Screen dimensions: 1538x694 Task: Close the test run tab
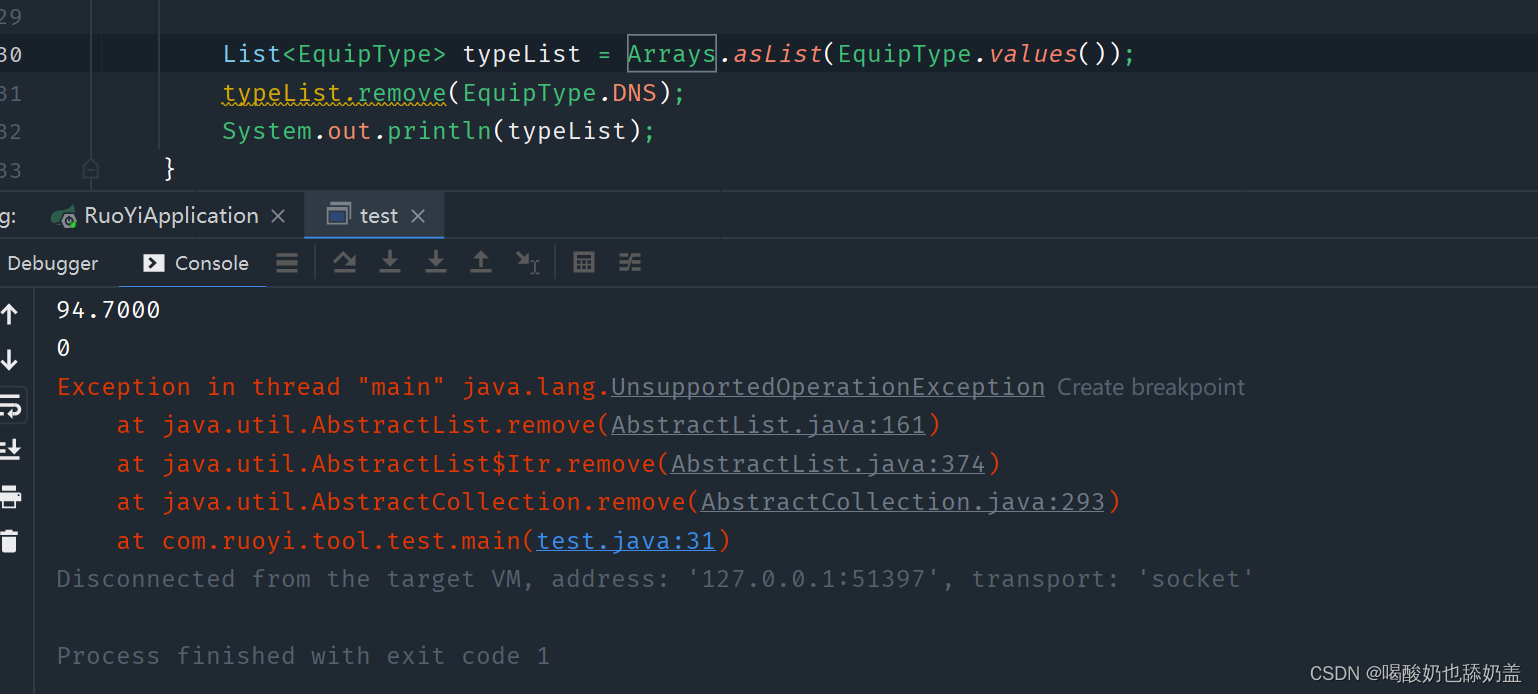click(x=419, y=214)
